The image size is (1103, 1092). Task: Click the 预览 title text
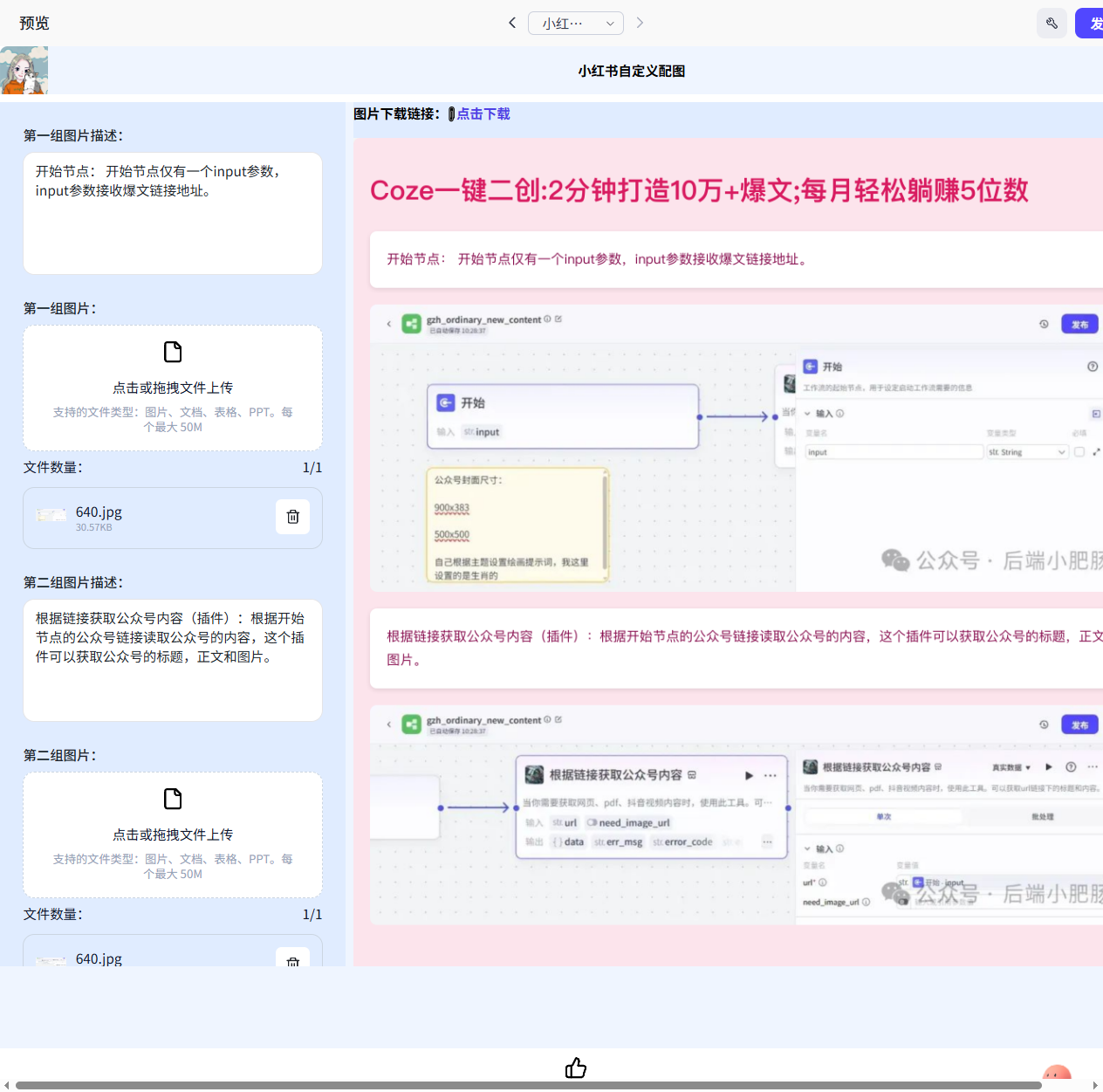[34, 24]
